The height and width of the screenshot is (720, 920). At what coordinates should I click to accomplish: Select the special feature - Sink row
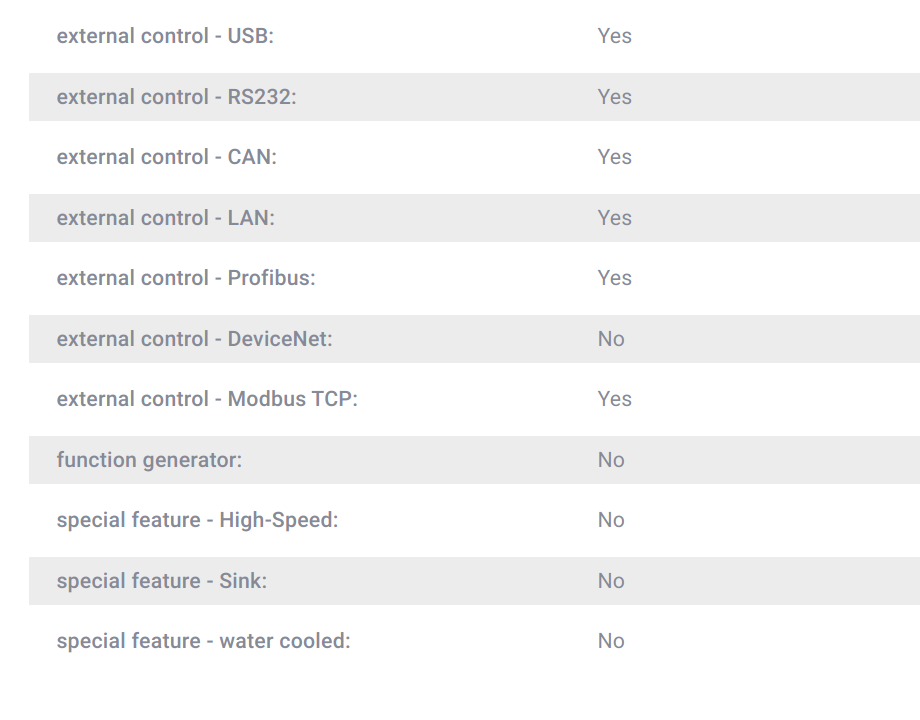pyautogui.click(x=474, y=580)
